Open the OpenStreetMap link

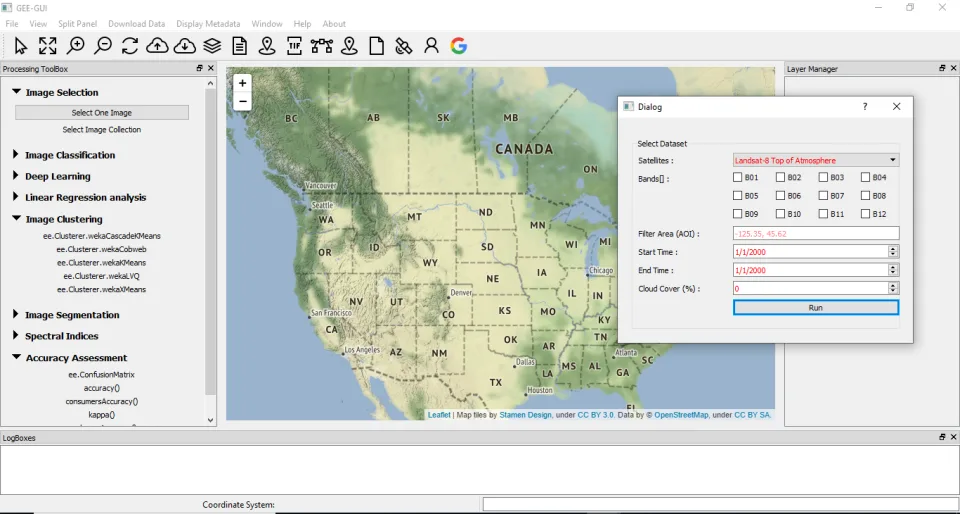681,415
